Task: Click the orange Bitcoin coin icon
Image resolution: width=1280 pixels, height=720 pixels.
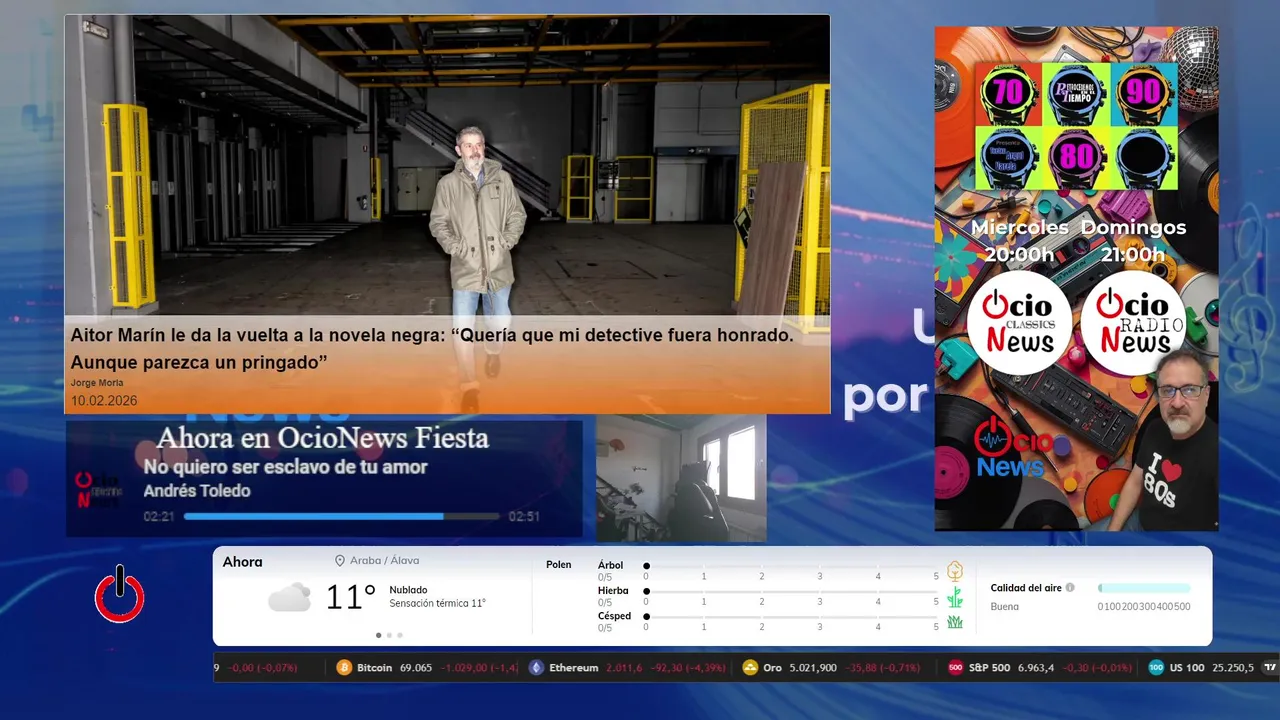Action: (x=344, y=667)
